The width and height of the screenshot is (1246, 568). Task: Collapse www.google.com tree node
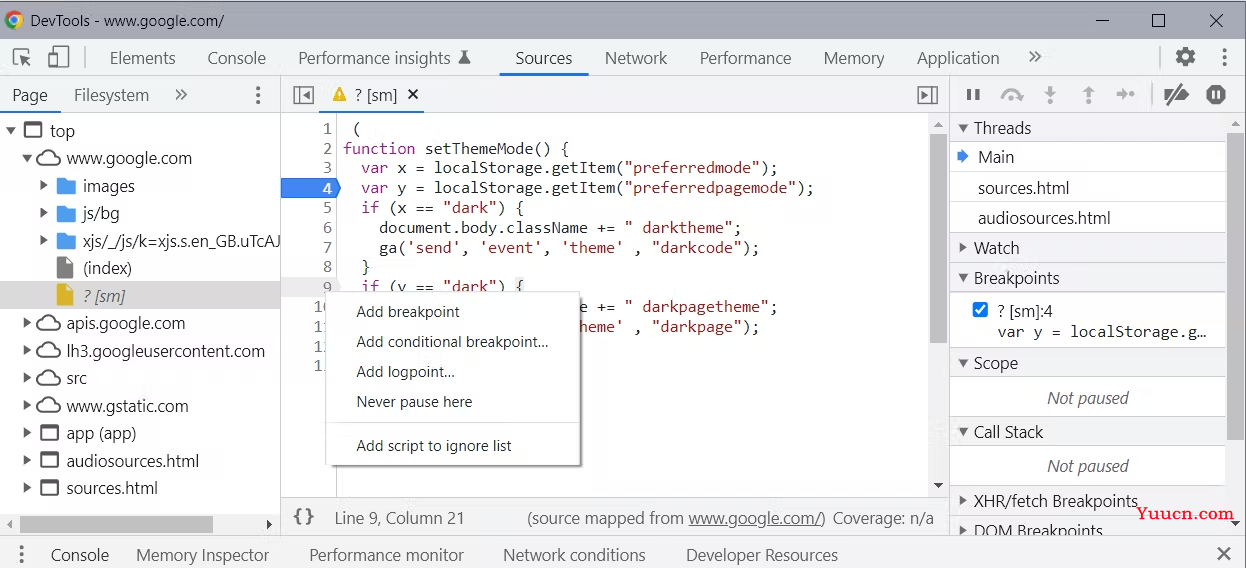[27, 158]
